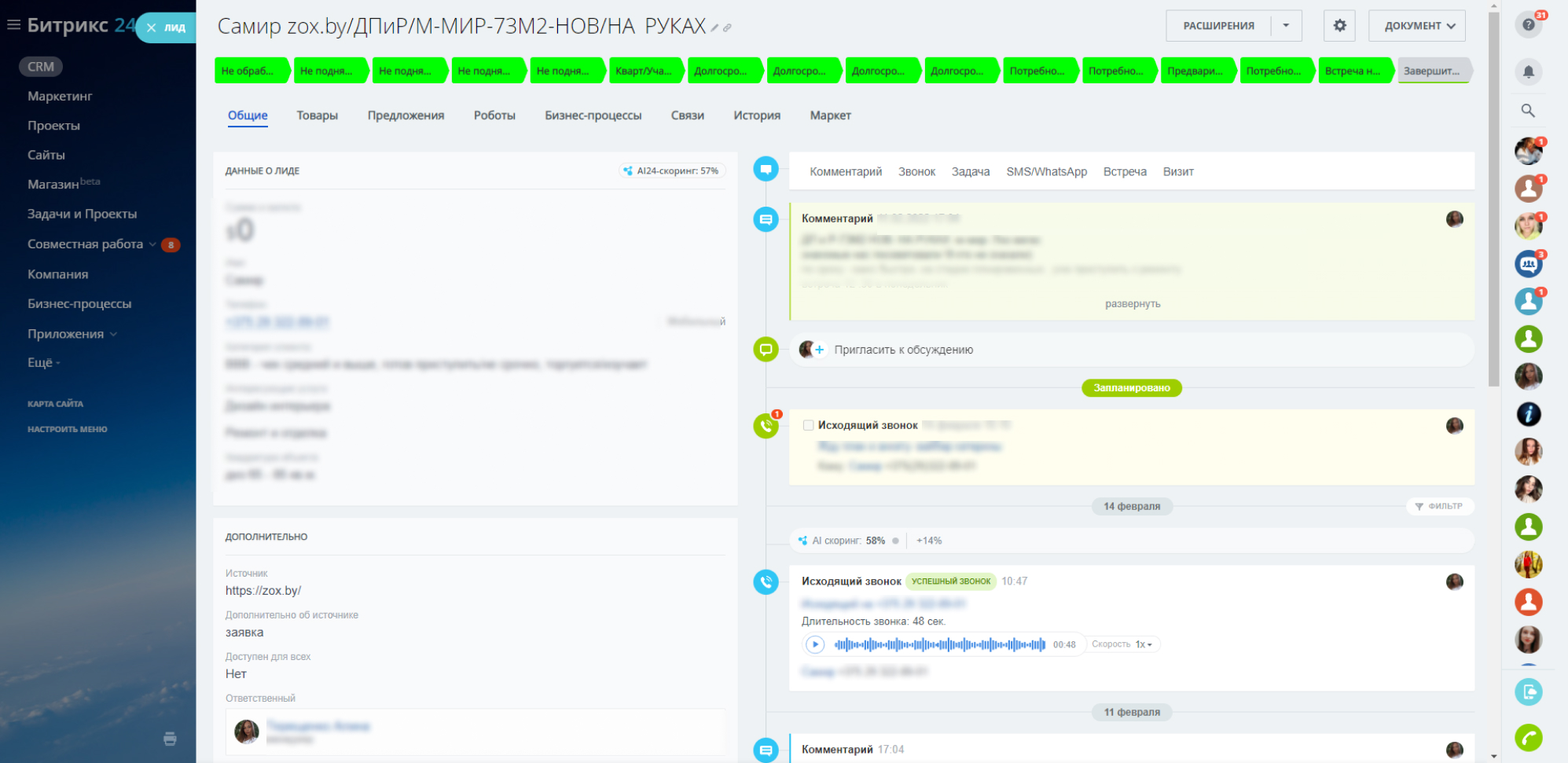Toggle the hamburger menu icon
This screenshot has height=763, width=1568.
13,25
